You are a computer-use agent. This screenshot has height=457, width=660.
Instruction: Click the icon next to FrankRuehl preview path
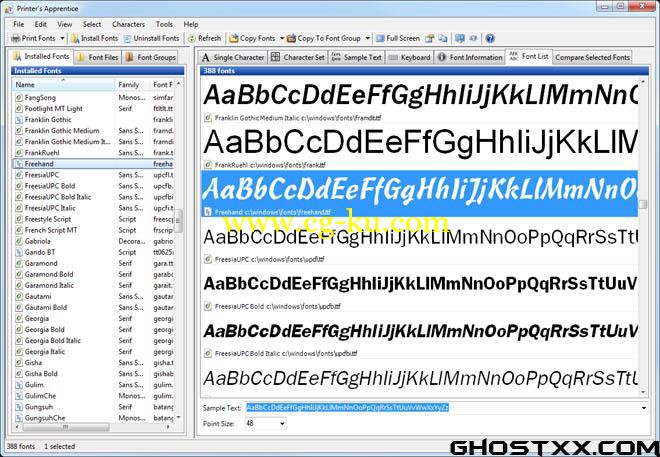[x=208, y=165]
